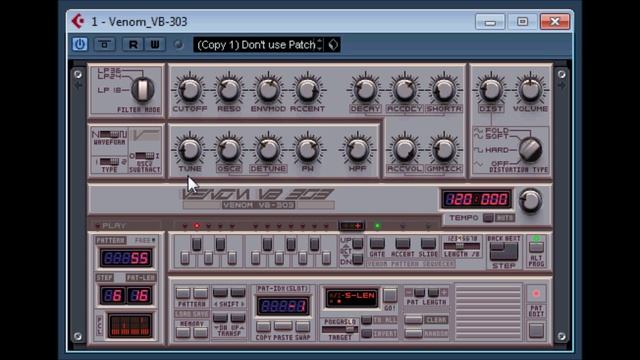Click the VOLUME knob
The width and height of the screenshot is (640, 360).
[530, 90]
